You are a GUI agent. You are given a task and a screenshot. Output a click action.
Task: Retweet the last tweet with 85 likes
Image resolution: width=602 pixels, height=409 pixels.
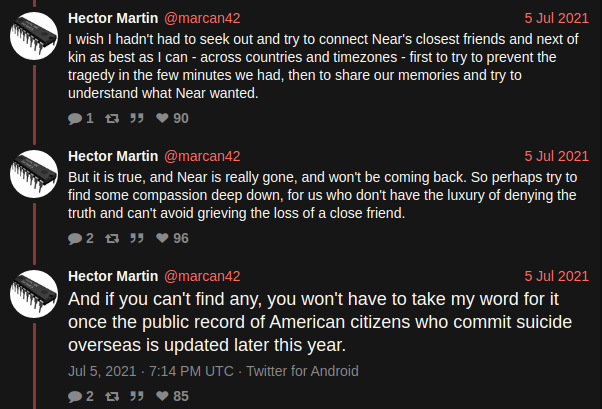[x=112, y=396]
